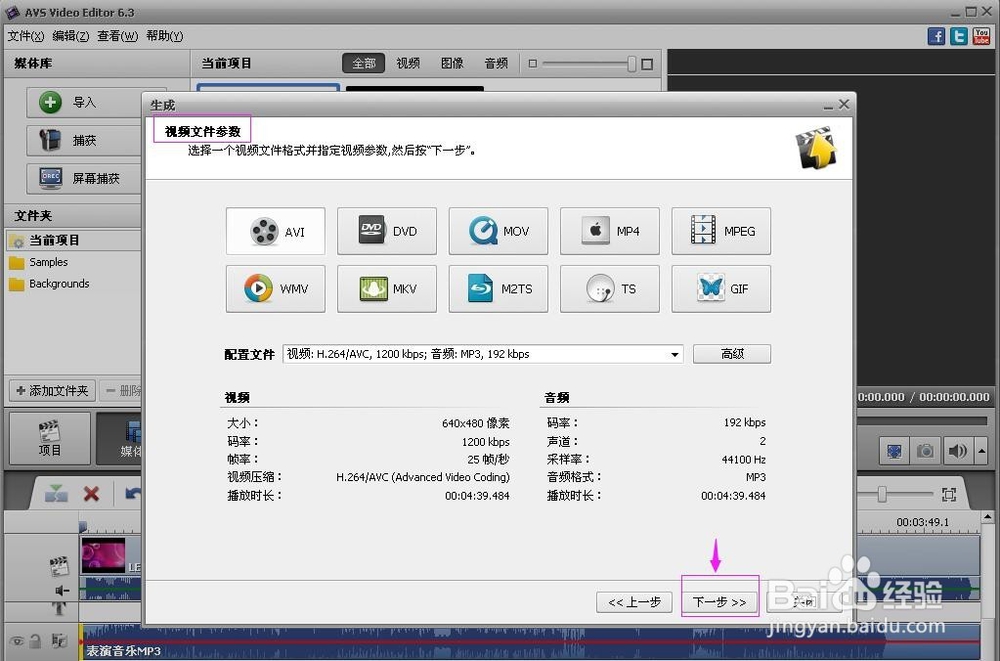
Task: Open the Projects clapperboard button
Action: (50, 438)
